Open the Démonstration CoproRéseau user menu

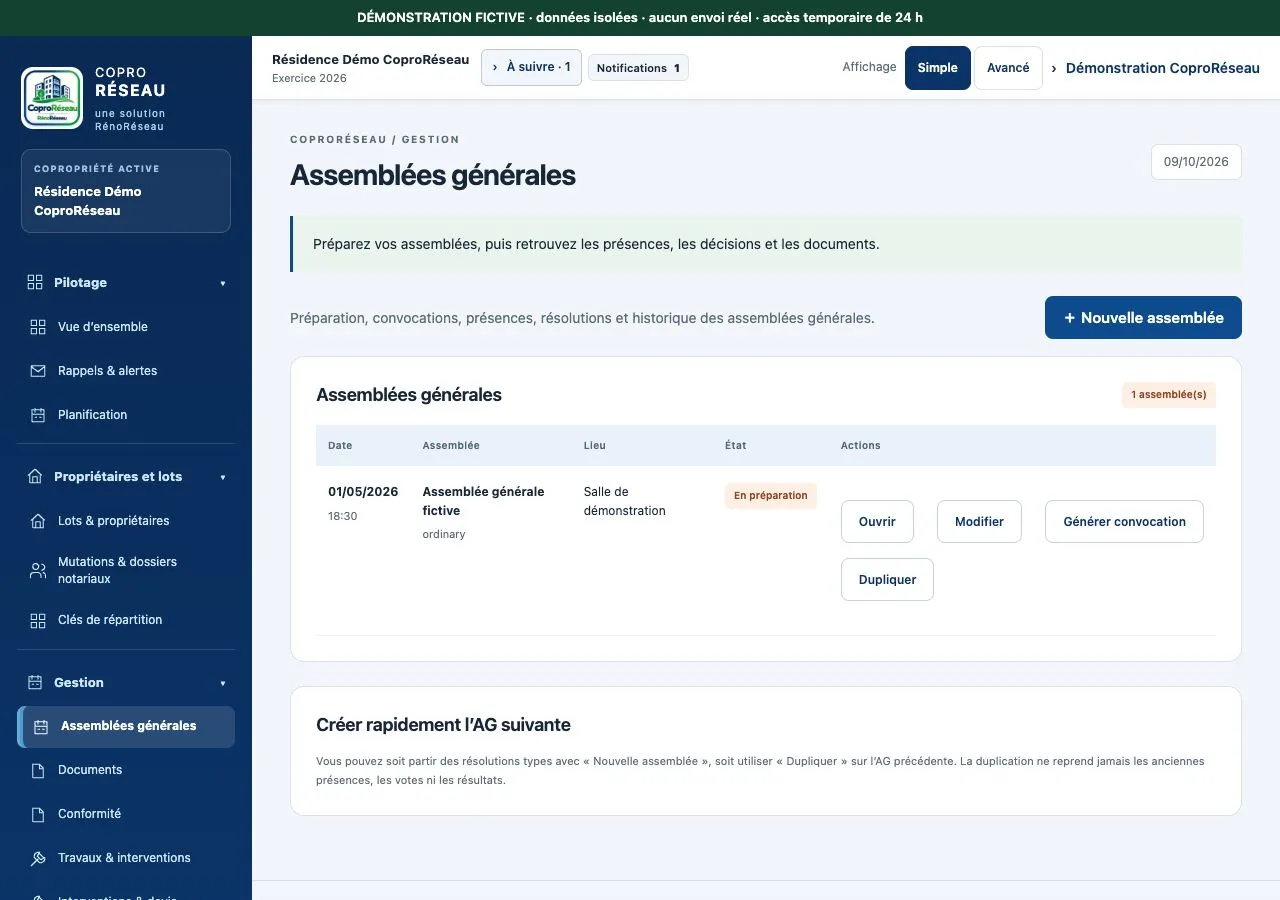1155,68
